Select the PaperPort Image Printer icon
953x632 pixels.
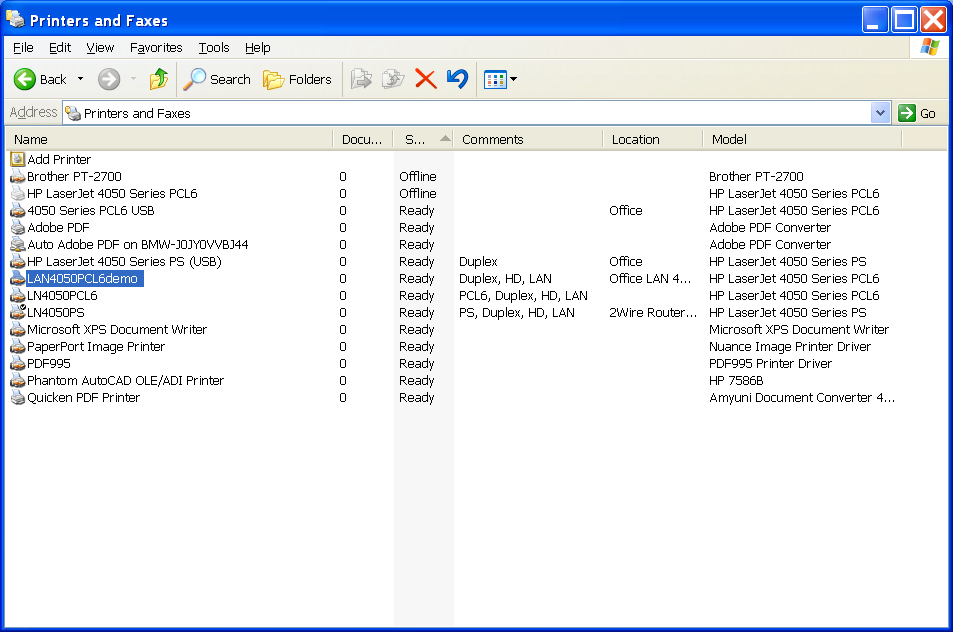(18, 346)
